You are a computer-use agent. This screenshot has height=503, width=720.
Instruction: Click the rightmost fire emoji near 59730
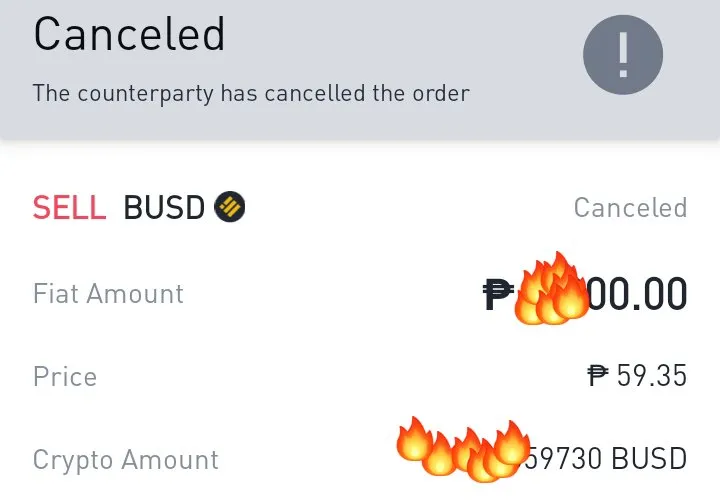pyautogui.click(x=512, y=442)
